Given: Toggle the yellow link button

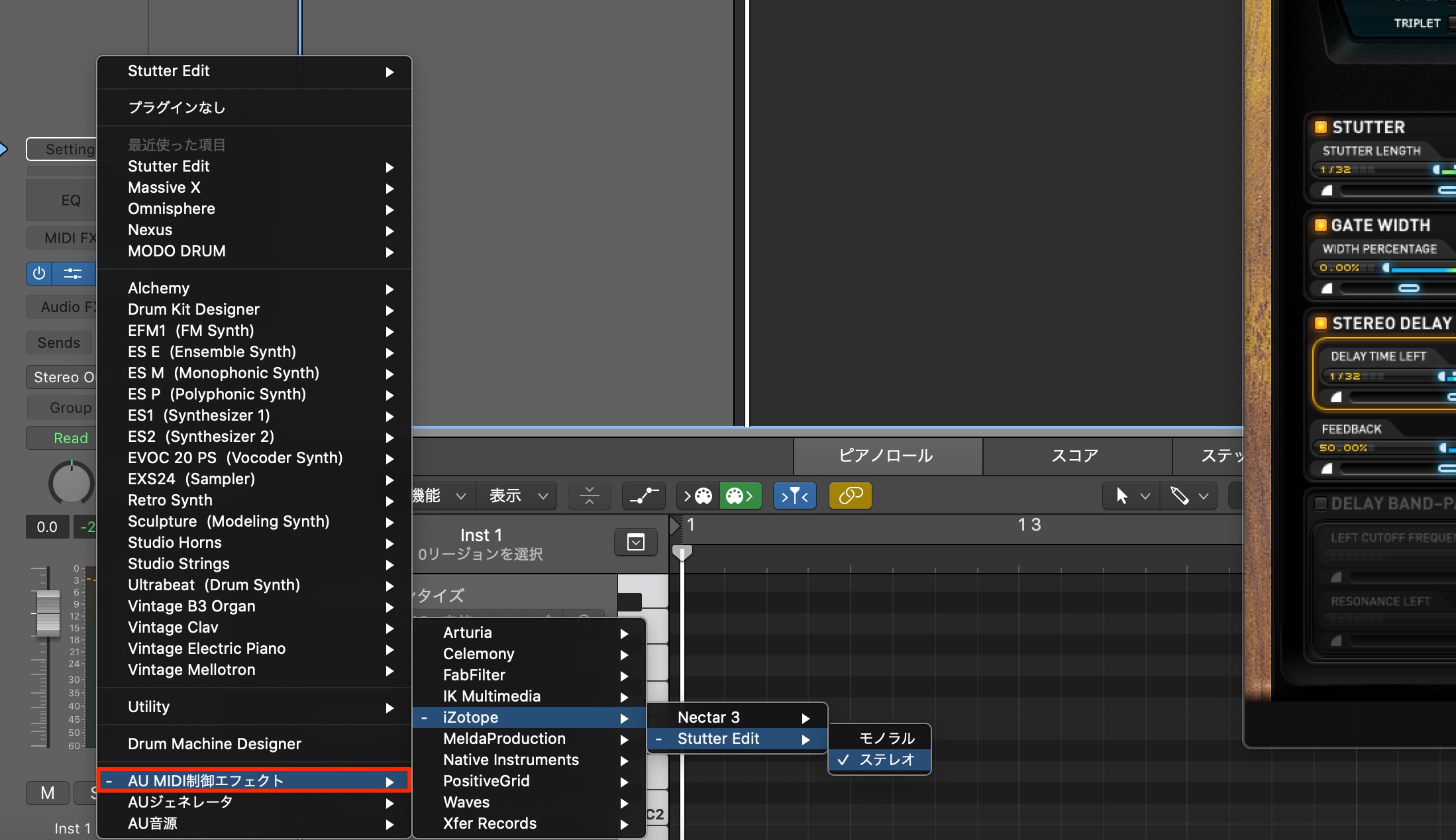Looking at the screenshot, I should [x=851, y=496].
